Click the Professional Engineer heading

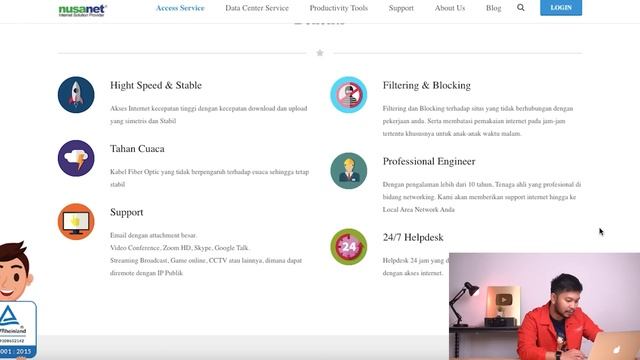pyautogui.click(x=429, y=161)
